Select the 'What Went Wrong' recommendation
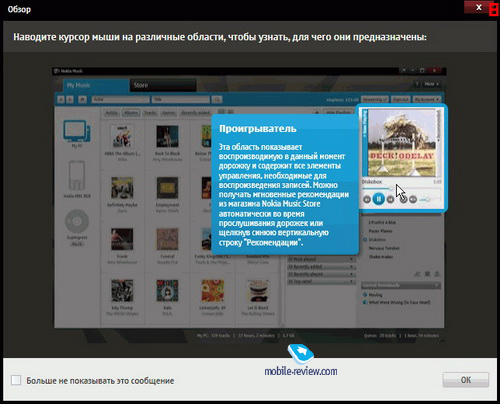 point(399,302)
